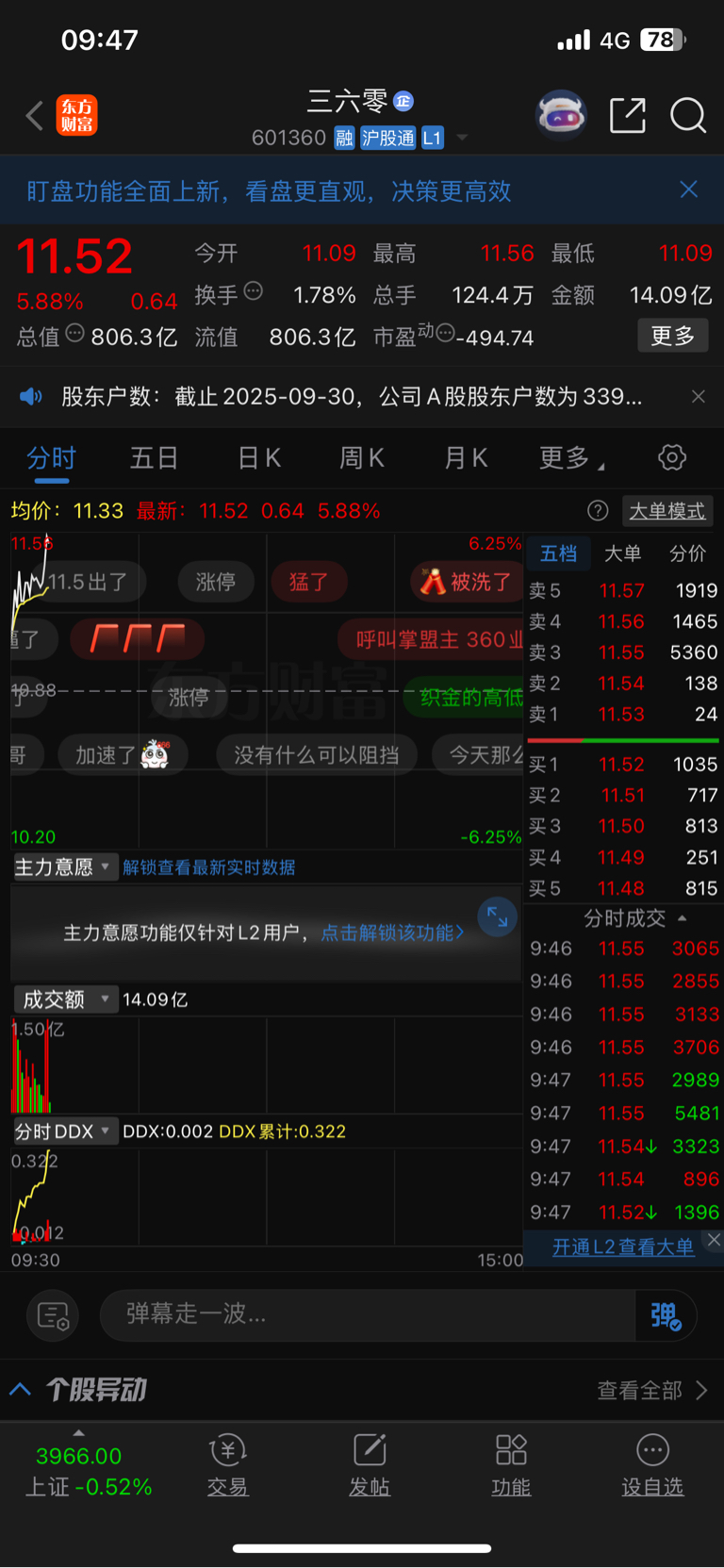Tap the 被洗了 danmaku bubble
Image resolution: width=724 pixels, height=1568 pixels.
(x=467, y=582)
